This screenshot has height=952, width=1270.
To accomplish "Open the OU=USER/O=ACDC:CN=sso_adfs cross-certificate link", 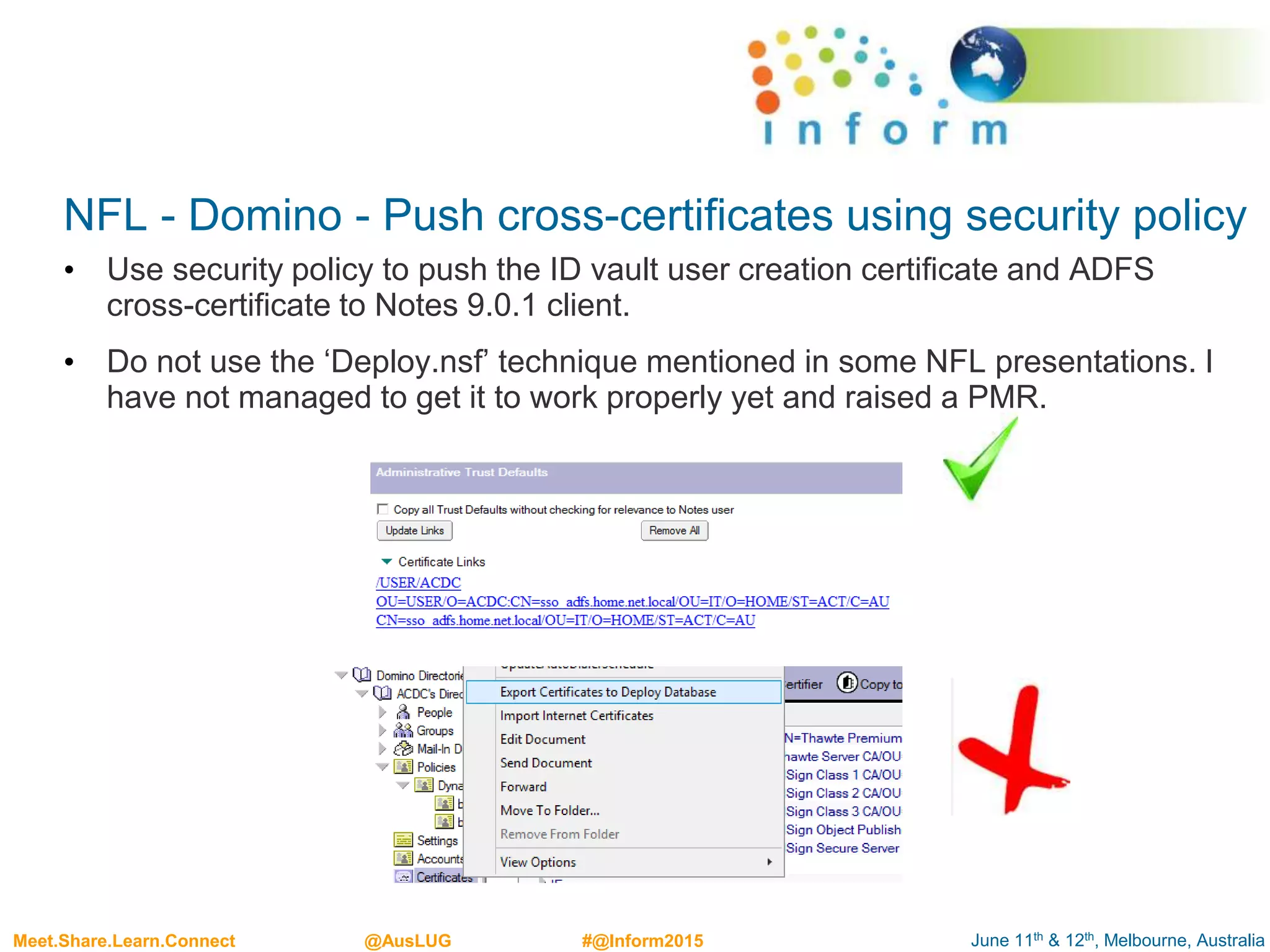I will [x=633, y=602].
